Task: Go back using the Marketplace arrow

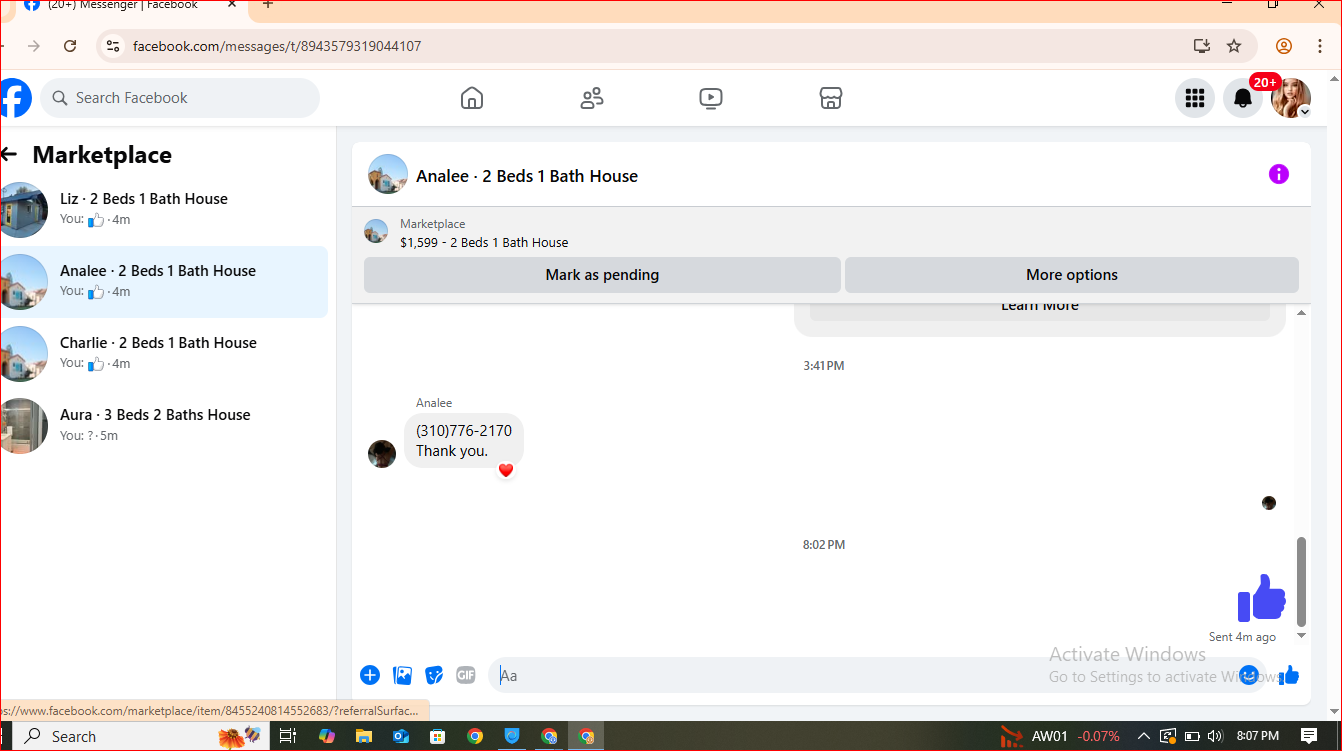Action: pos(9,155)
